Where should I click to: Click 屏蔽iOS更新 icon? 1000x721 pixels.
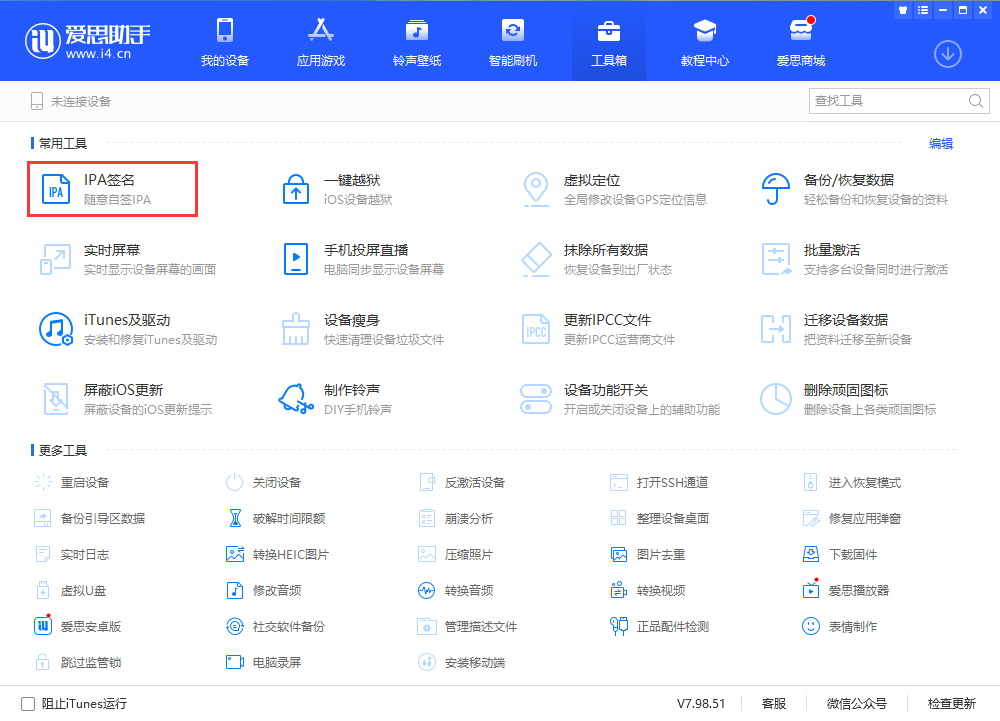[56, 400]
